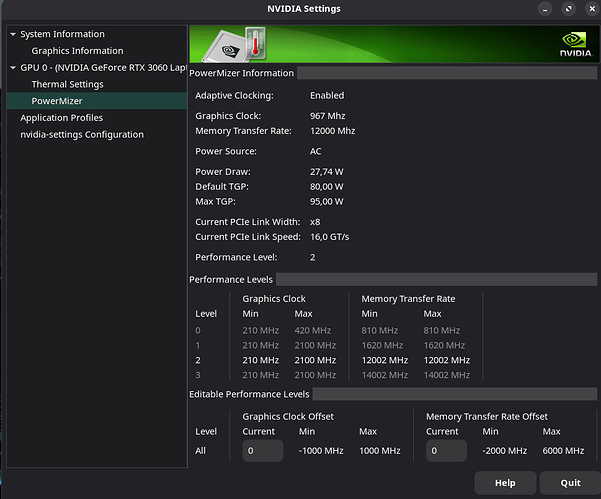Minimize the NVIDIA Settings window
This screenshot has width=601, height=499.
tap(545, 9)
